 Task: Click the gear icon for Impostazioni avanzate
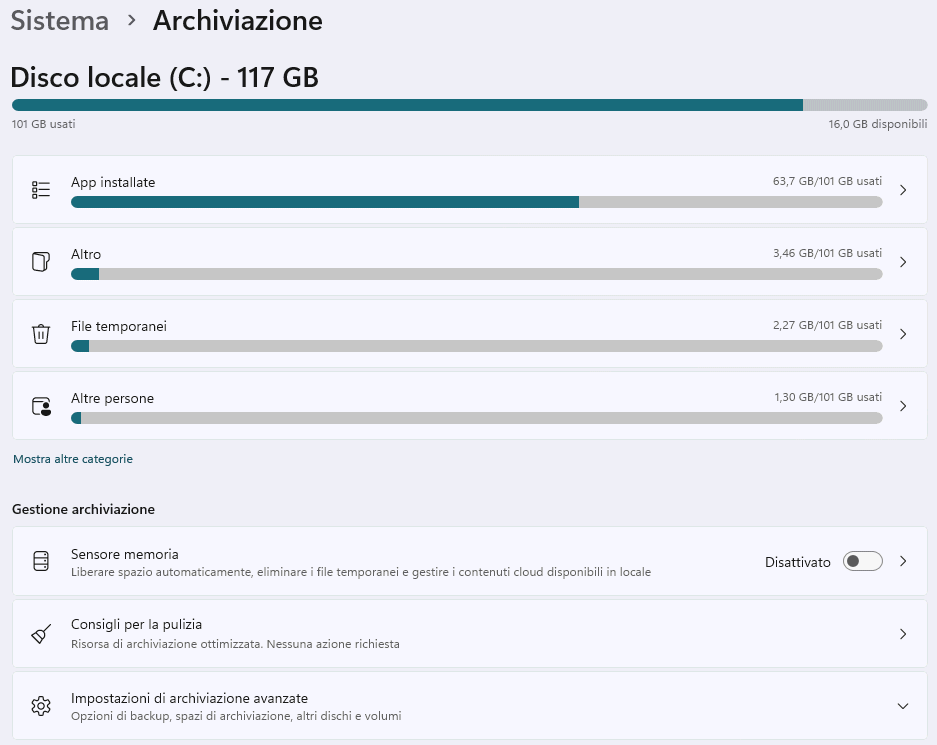(40, 705)
